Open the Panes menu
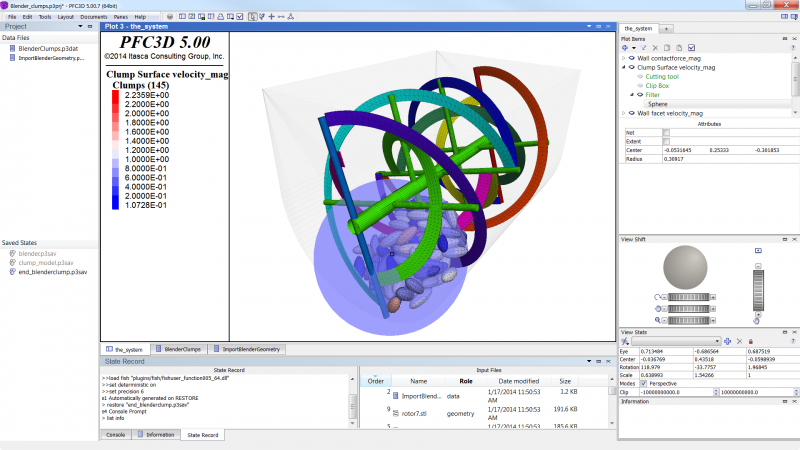800x450 pixels. coord(121,17)
